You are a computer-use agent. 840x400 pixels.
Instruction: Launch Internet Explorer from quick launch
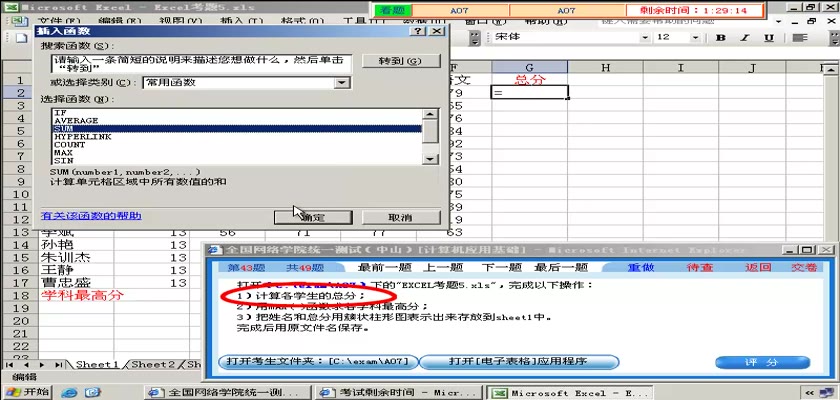click(x=69, y=393)
